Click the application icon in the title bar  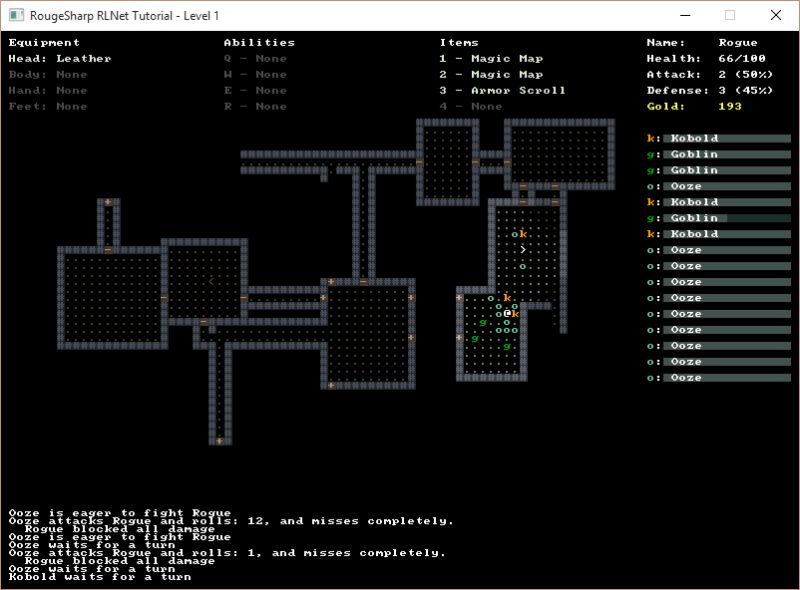(16, 15)
